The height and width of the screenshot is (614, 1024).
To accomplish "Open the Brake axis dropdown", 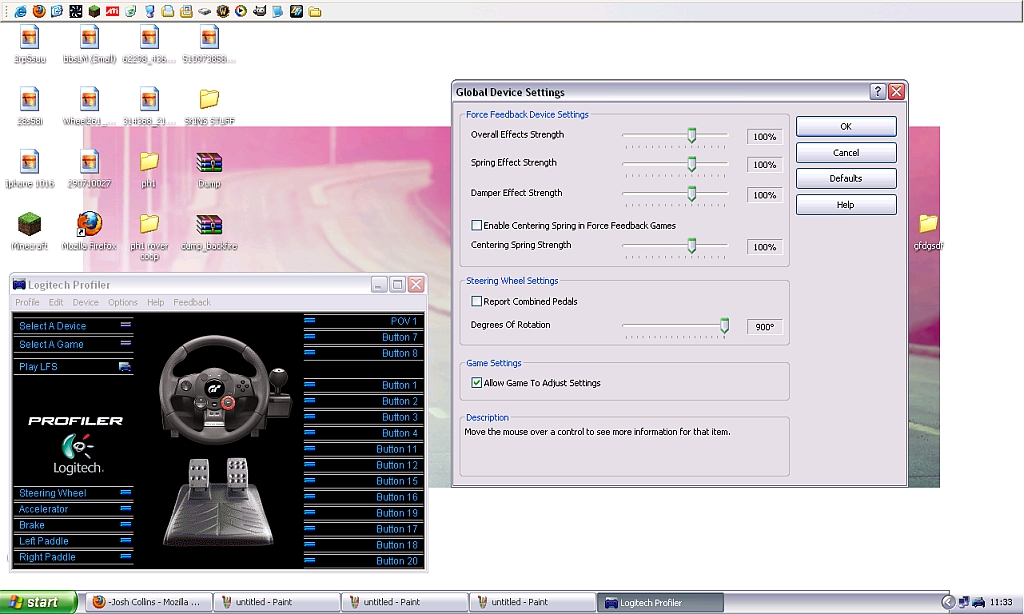I will pyautogui.click(x=125, y=525).
